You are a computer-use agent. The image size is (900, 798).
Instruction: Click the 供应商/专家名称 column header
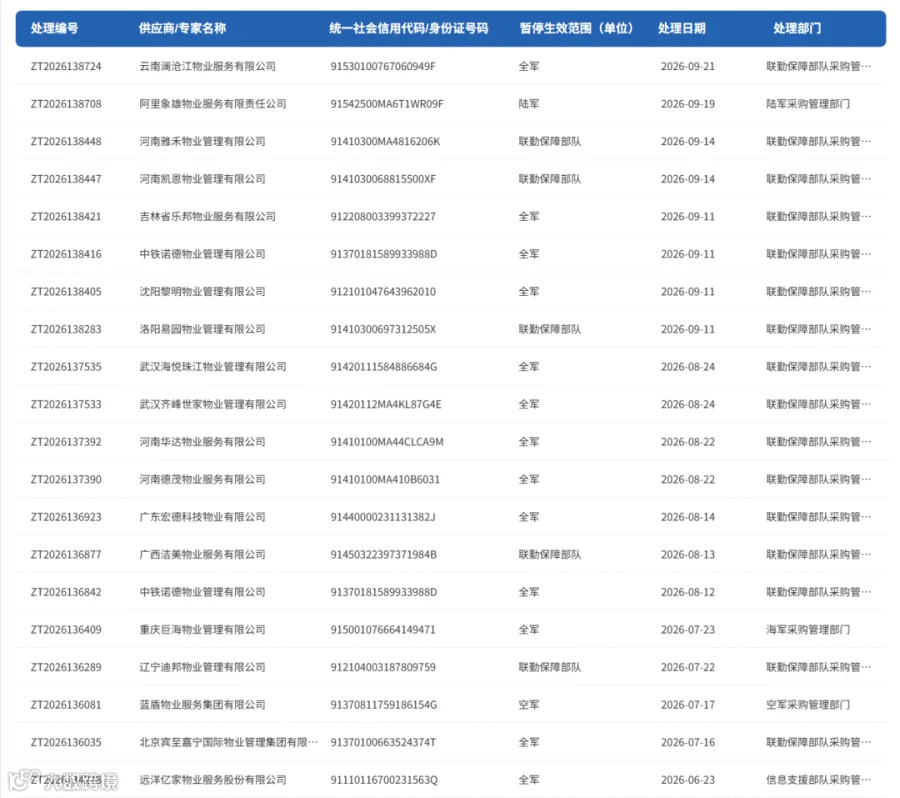(x=182, y=28)
